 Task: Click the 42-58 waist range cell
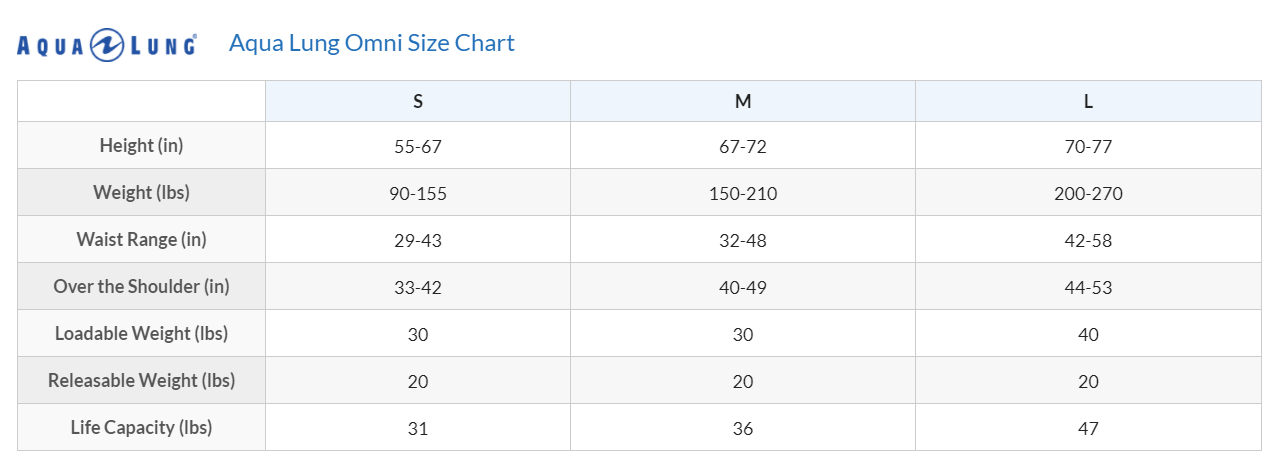click(1089, 240)
